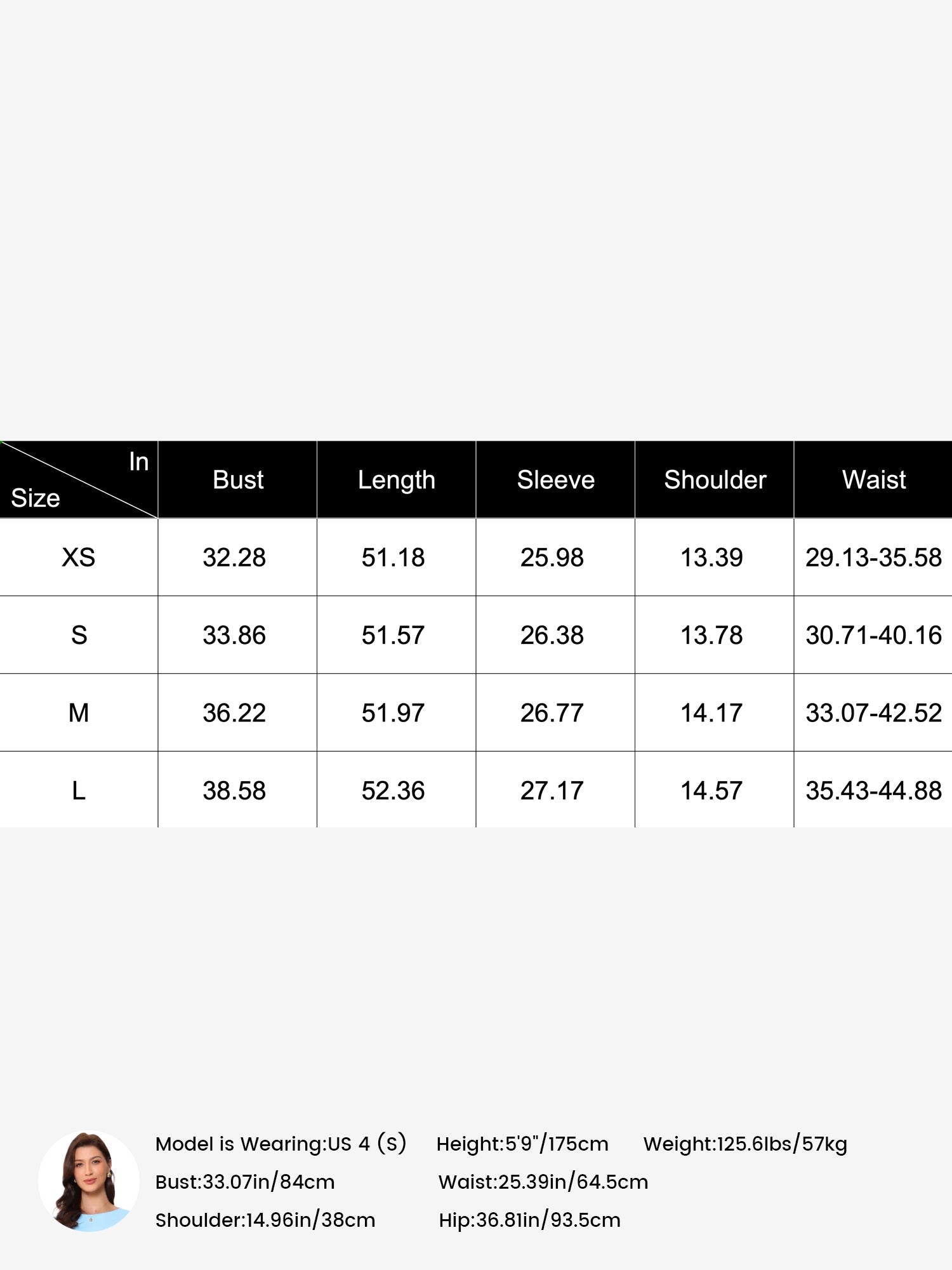
Task: Select the Bust column header
Action: [x=238, y=479]
